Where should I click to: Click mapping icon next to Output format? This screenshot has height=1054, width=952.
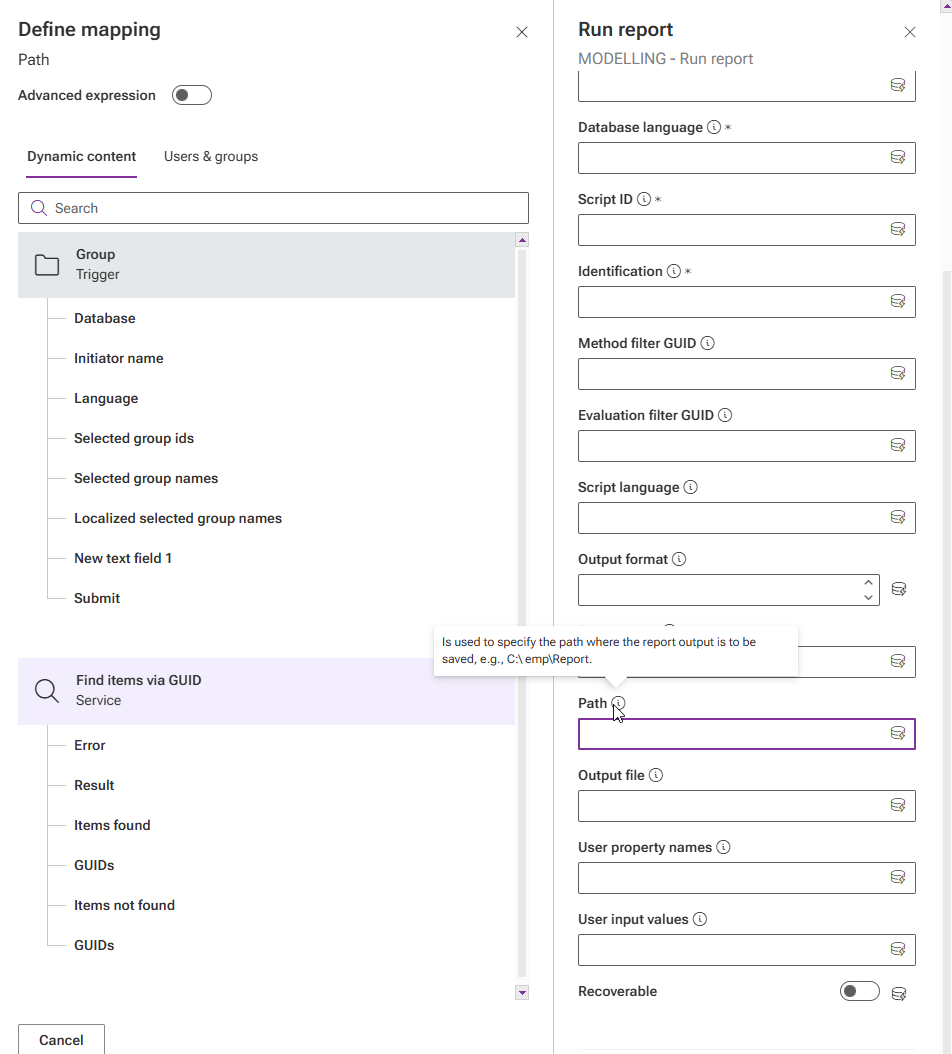coord(898,590)
